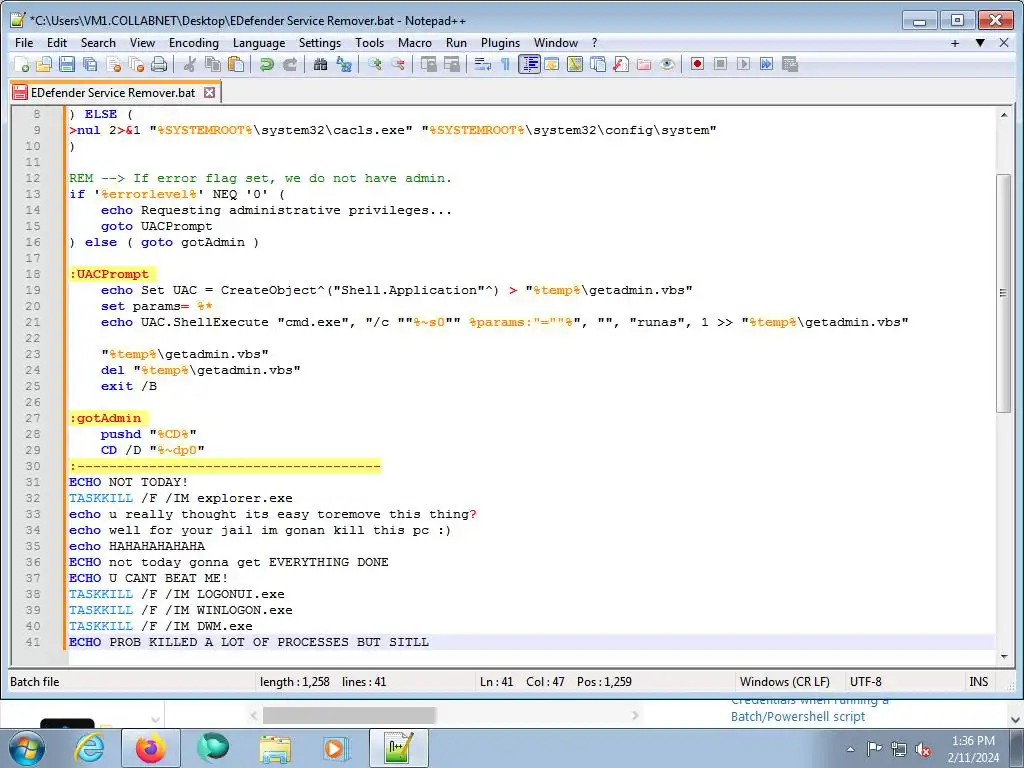Show hidden tray icons arrow

850,749
